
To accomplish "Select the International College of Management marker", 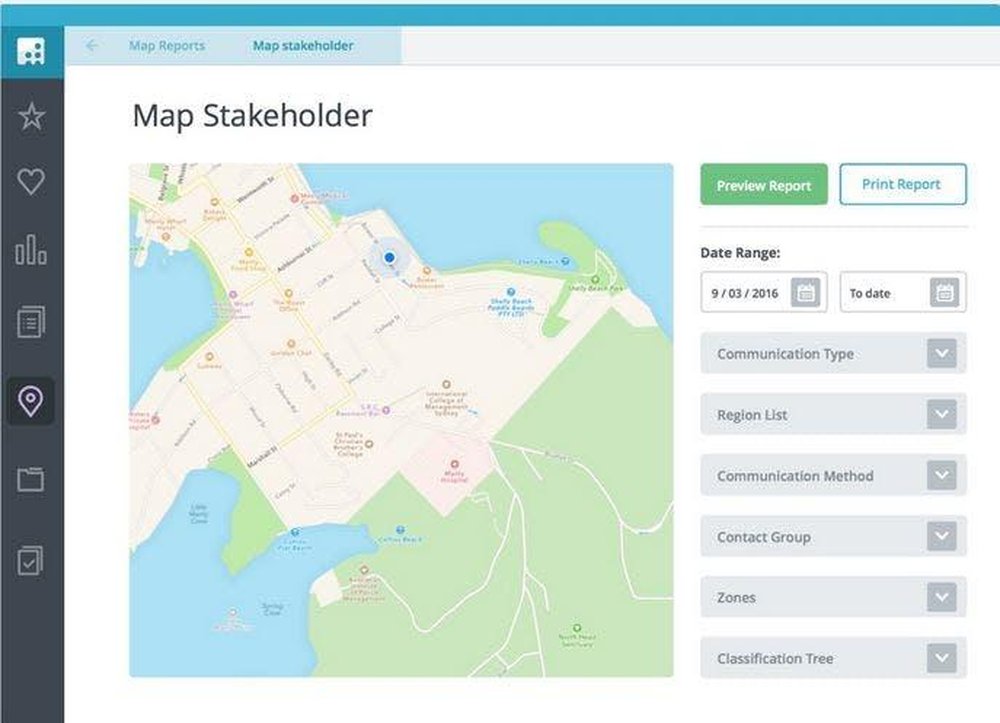I will click(x=446, y=384).
